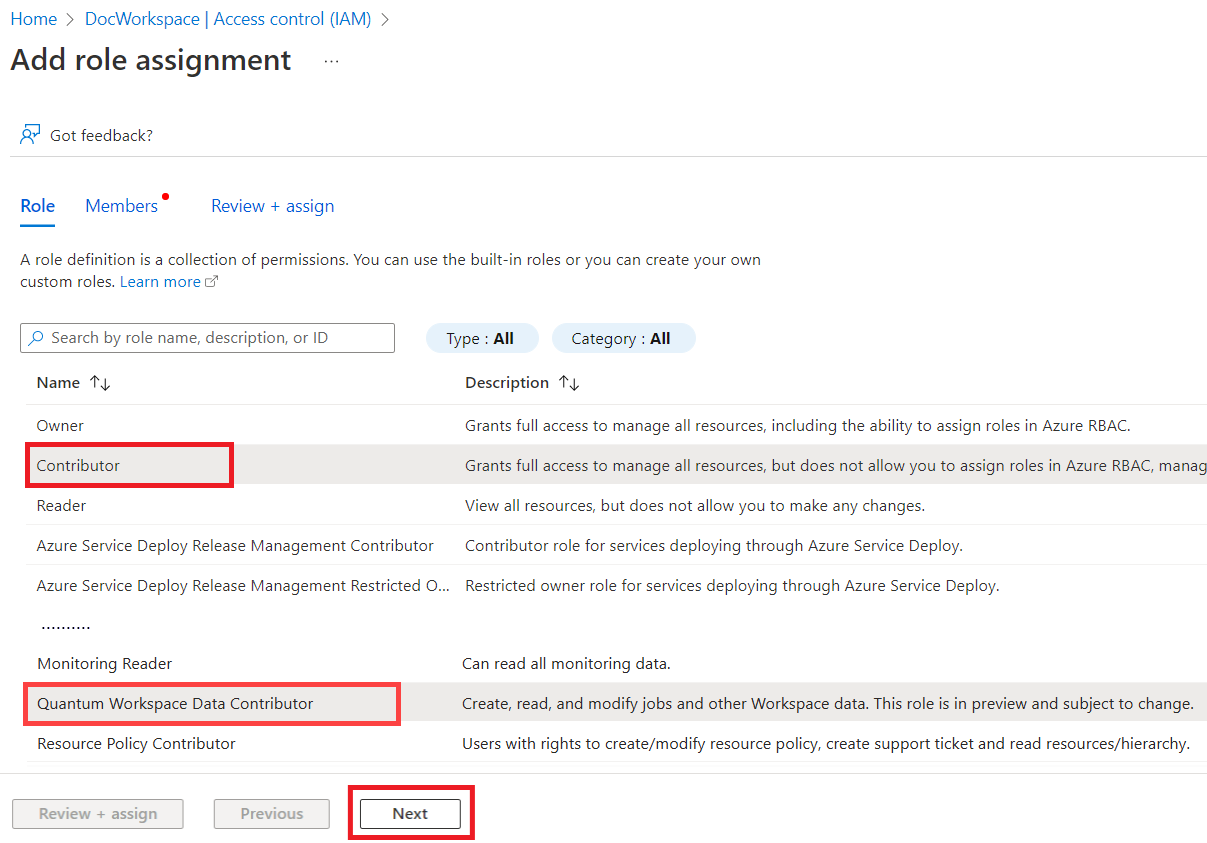Click the search magnifier icon in role search
This screenshot has height=843, width=1207.
pyautogui.click(x=36, y=338)
